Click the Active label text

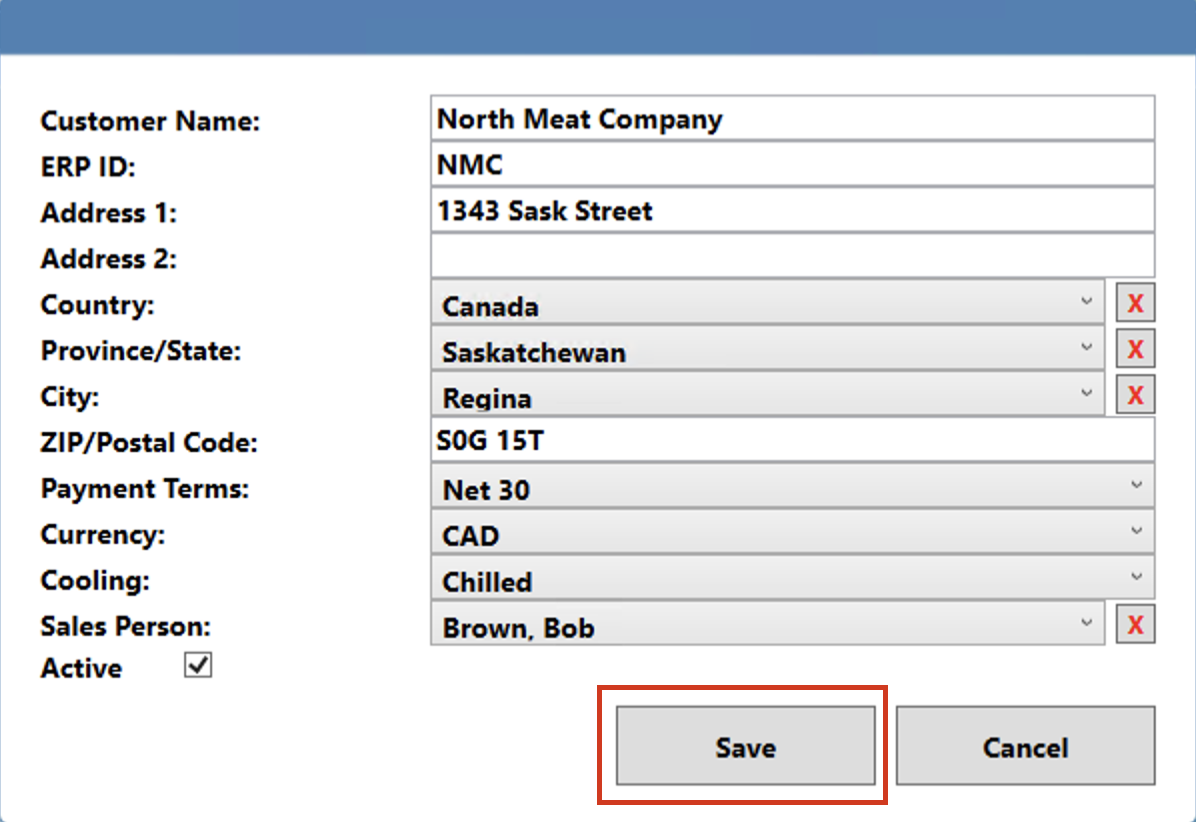tap(81, 668)
